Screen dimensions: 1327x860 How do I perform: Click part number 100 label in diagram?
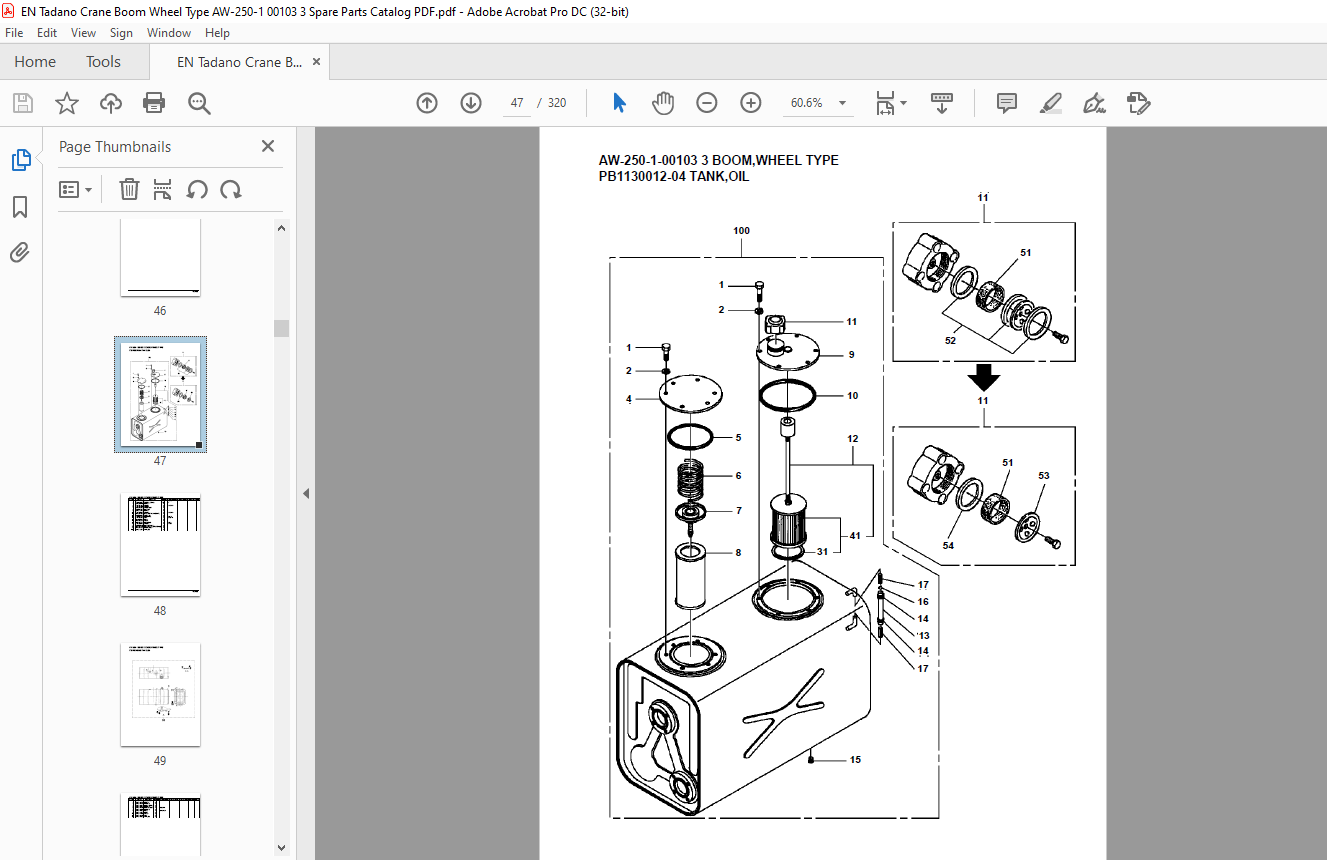[741, 231]
